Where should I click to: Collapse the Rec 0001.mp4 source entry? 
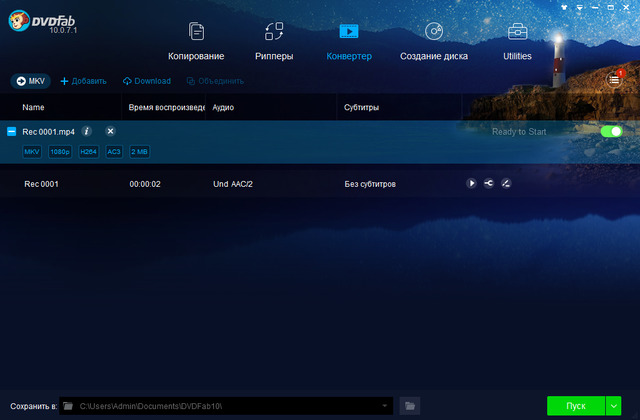11,131
